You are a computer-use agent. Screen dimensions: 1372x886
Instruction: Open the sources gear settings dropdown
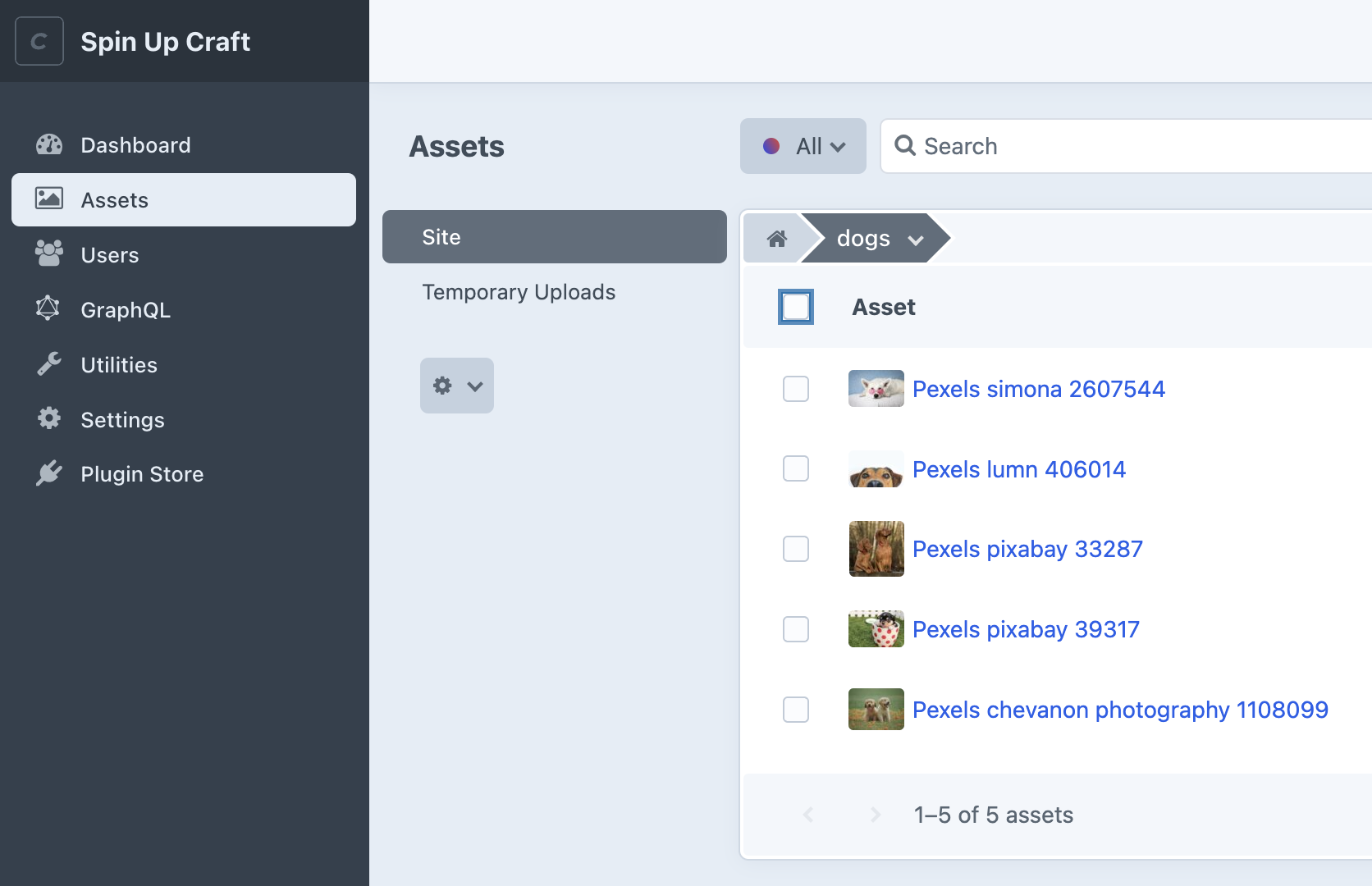[x=456, y=386]
